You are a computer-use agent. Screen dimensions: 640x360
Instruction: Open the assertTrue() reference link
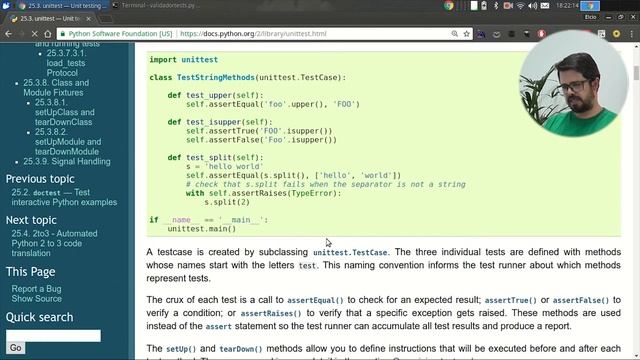tap(511, 300)
